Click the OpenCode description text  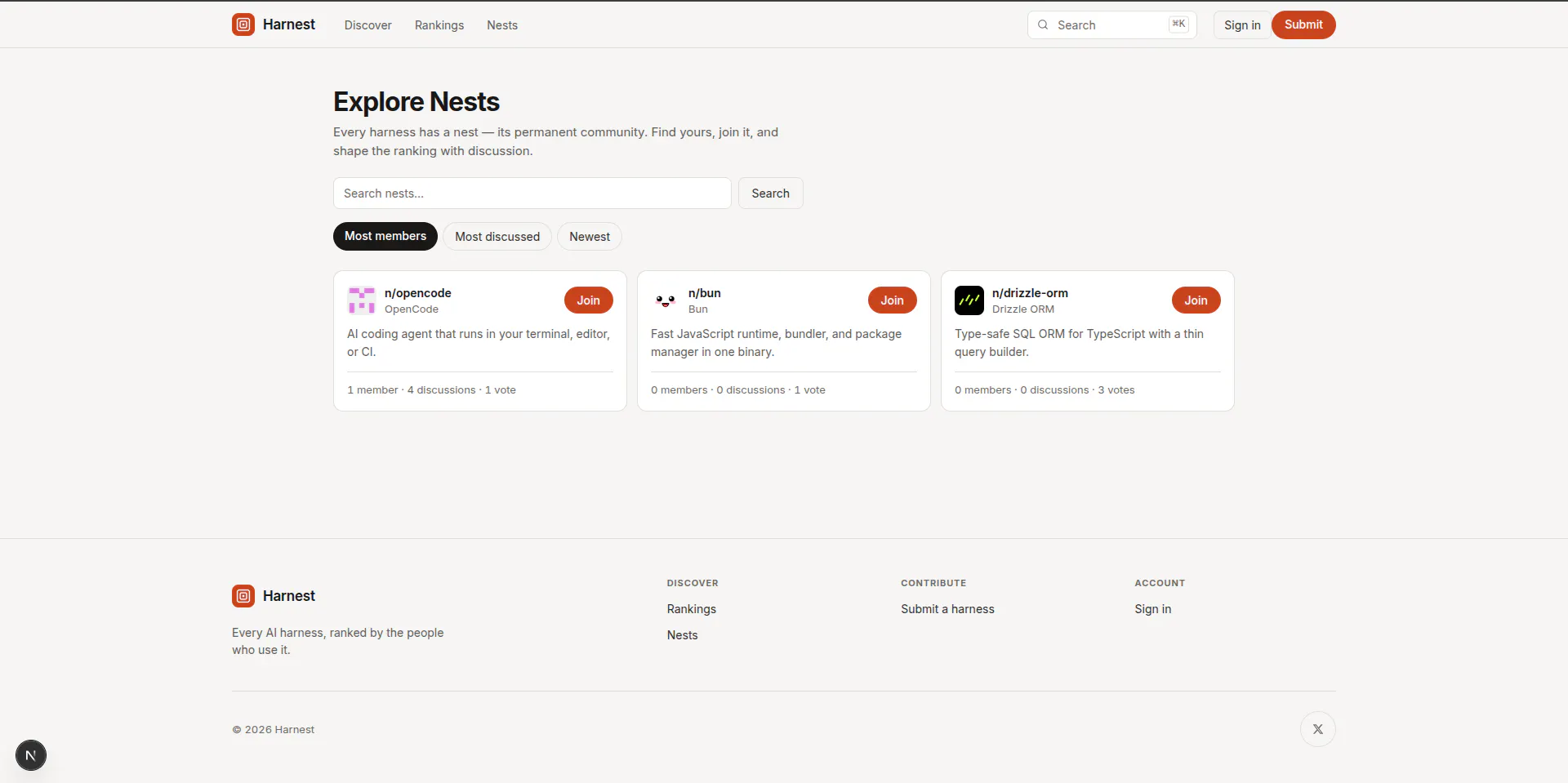click(x=479, y=343)
